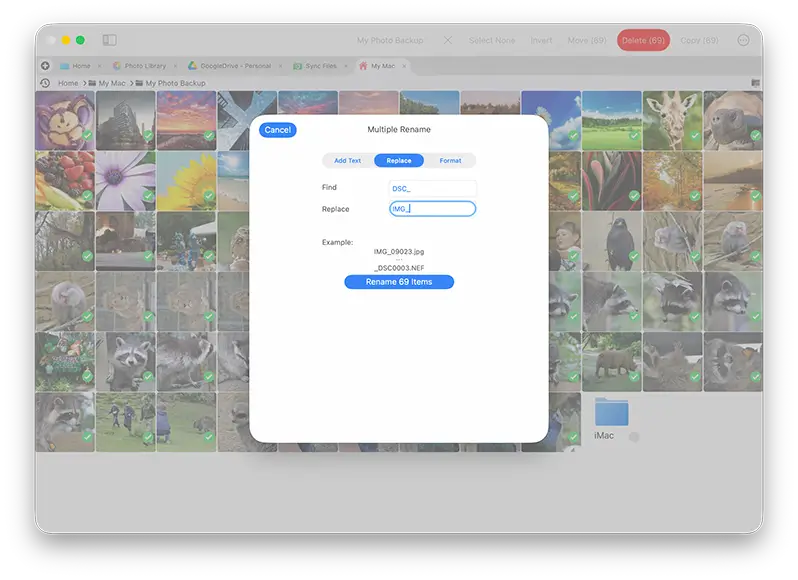Image resolution: width=798 pixels, height=580 pixels.
Task: Click the Multiple Rename dialog title
Action: pos(399,129)
